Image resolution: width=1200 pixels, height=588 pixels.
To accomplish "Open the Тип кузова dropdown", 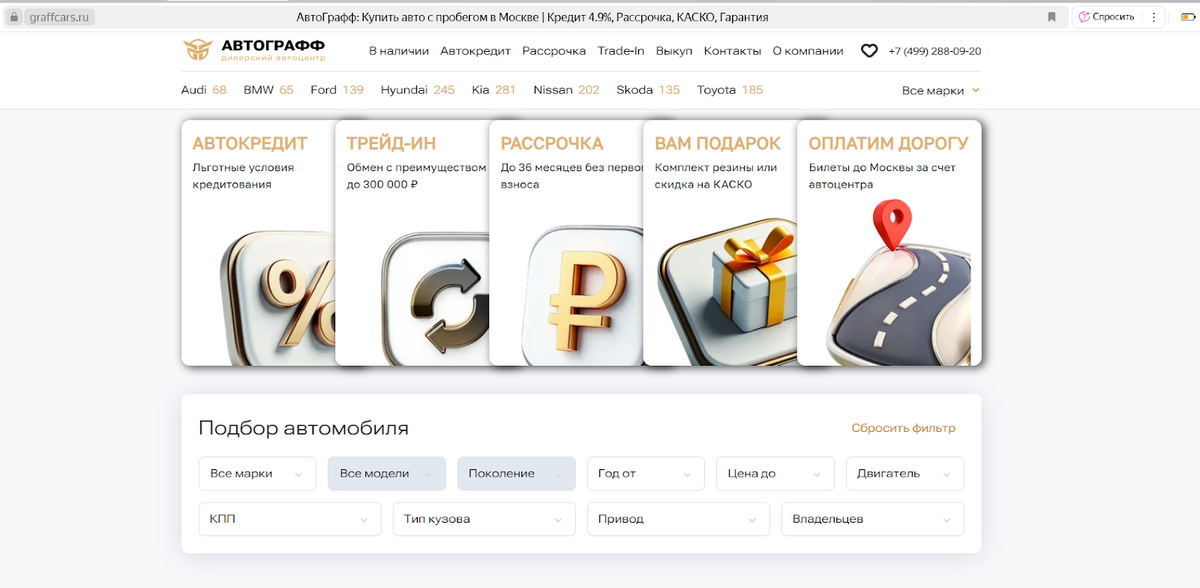I will [x=484, y=519].
